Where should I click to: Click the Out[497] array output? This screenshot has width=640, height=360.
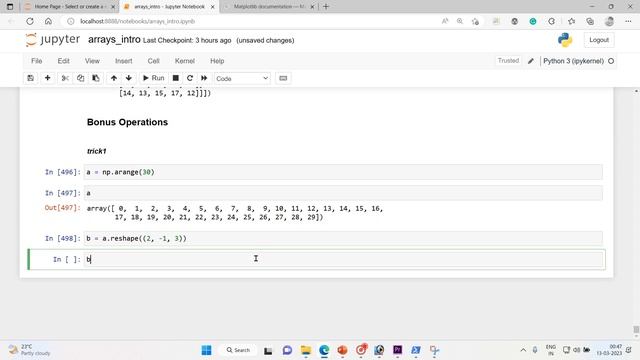tap(235, 213)
